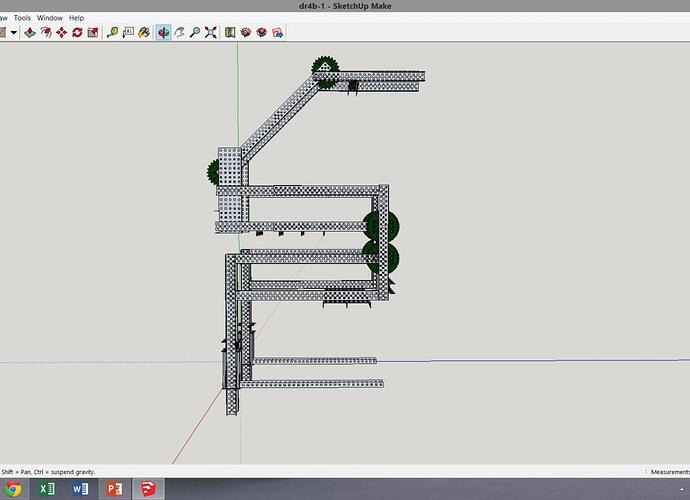This screenshot has height=500, width=690.
Task: Select the Tape Measure tool
Action: (x=112, y=33)
